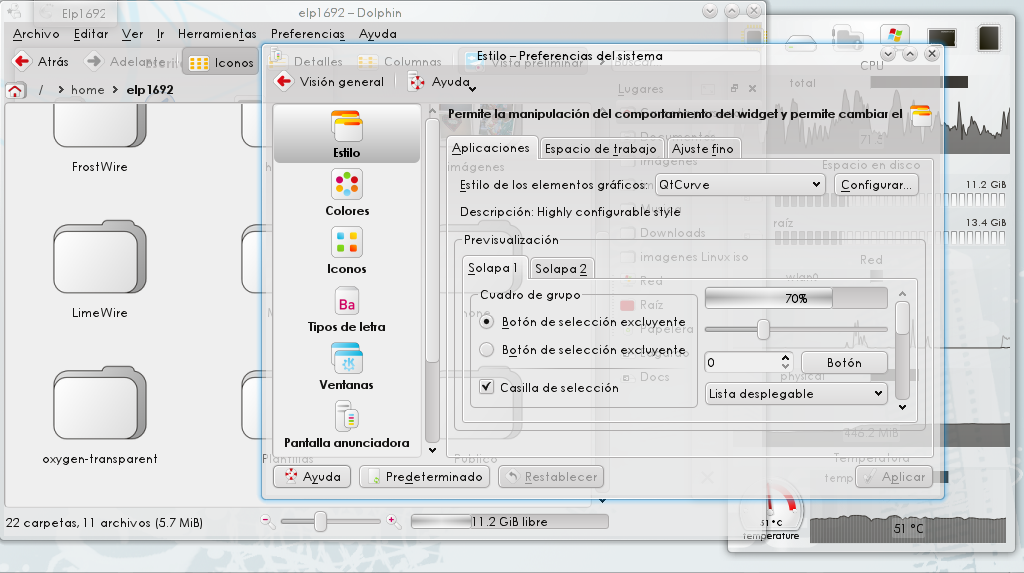
Task: Click the Configurar... button
Action: (874, 185)
